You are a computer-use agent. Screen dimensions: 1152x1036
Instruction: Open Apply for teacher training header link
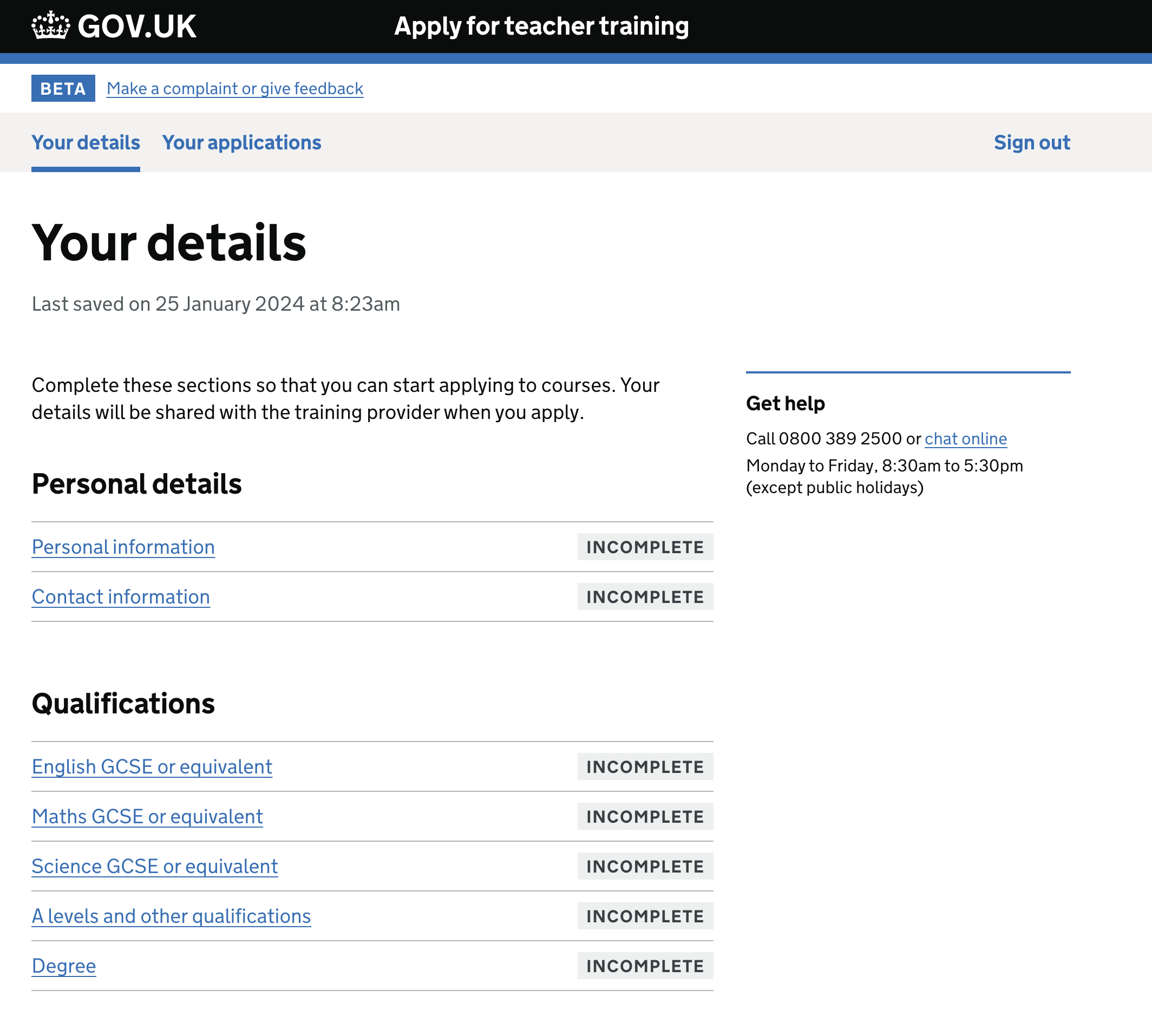point(541,26)
